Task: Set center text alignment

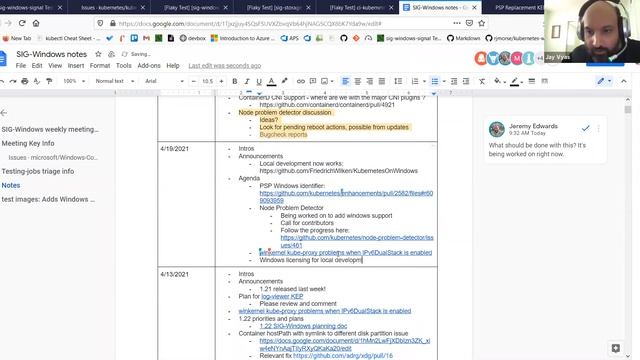Action: 358,81
